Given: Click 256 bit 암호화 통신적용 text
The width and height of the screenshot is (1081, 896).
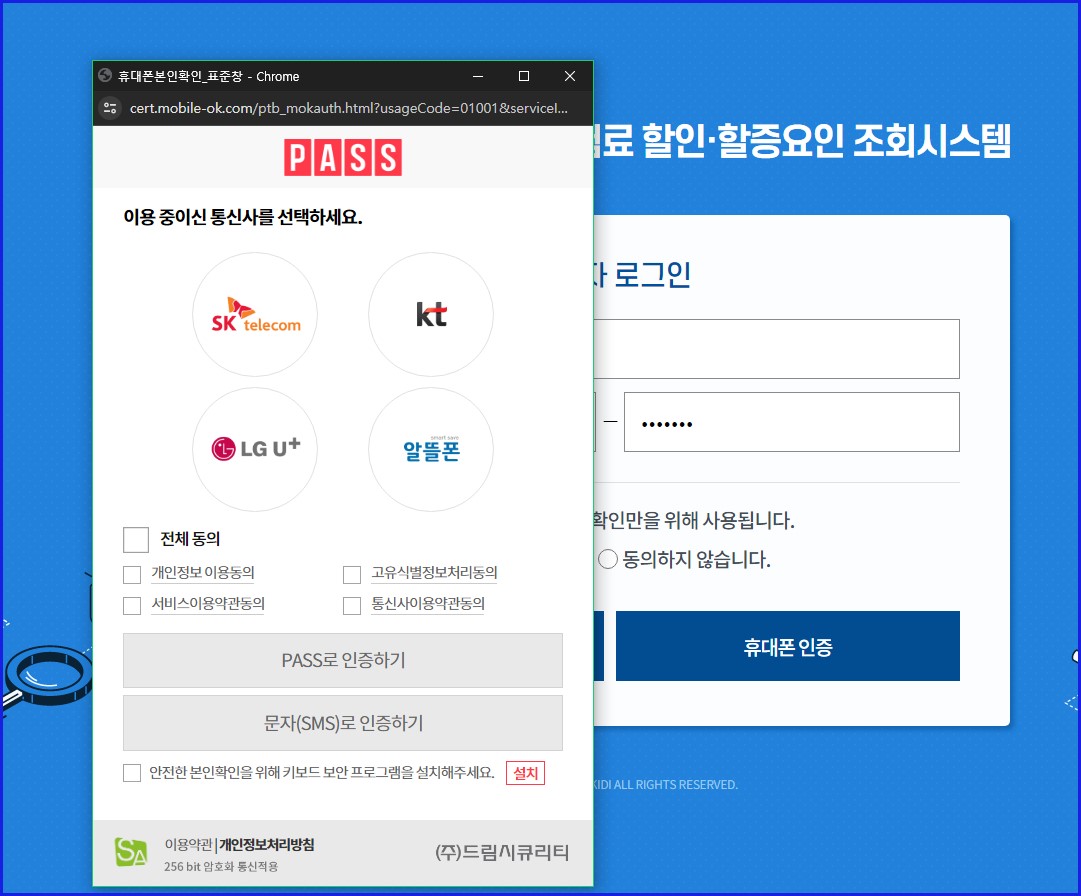Looking at the screenshot, I should 221,866.
